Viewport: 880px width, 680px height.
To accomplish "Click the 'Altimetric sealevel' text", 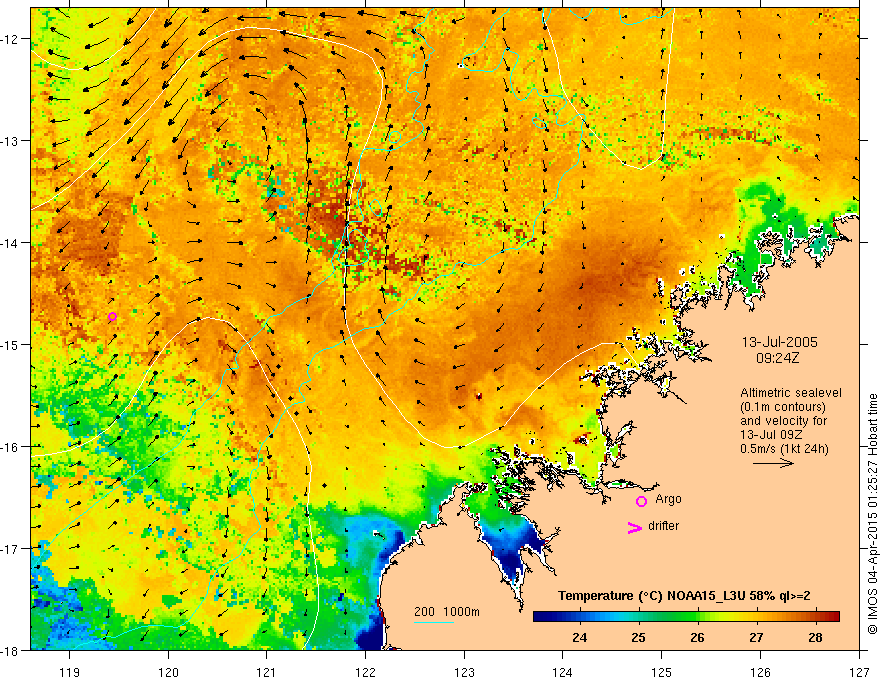I will pos(791,393).
